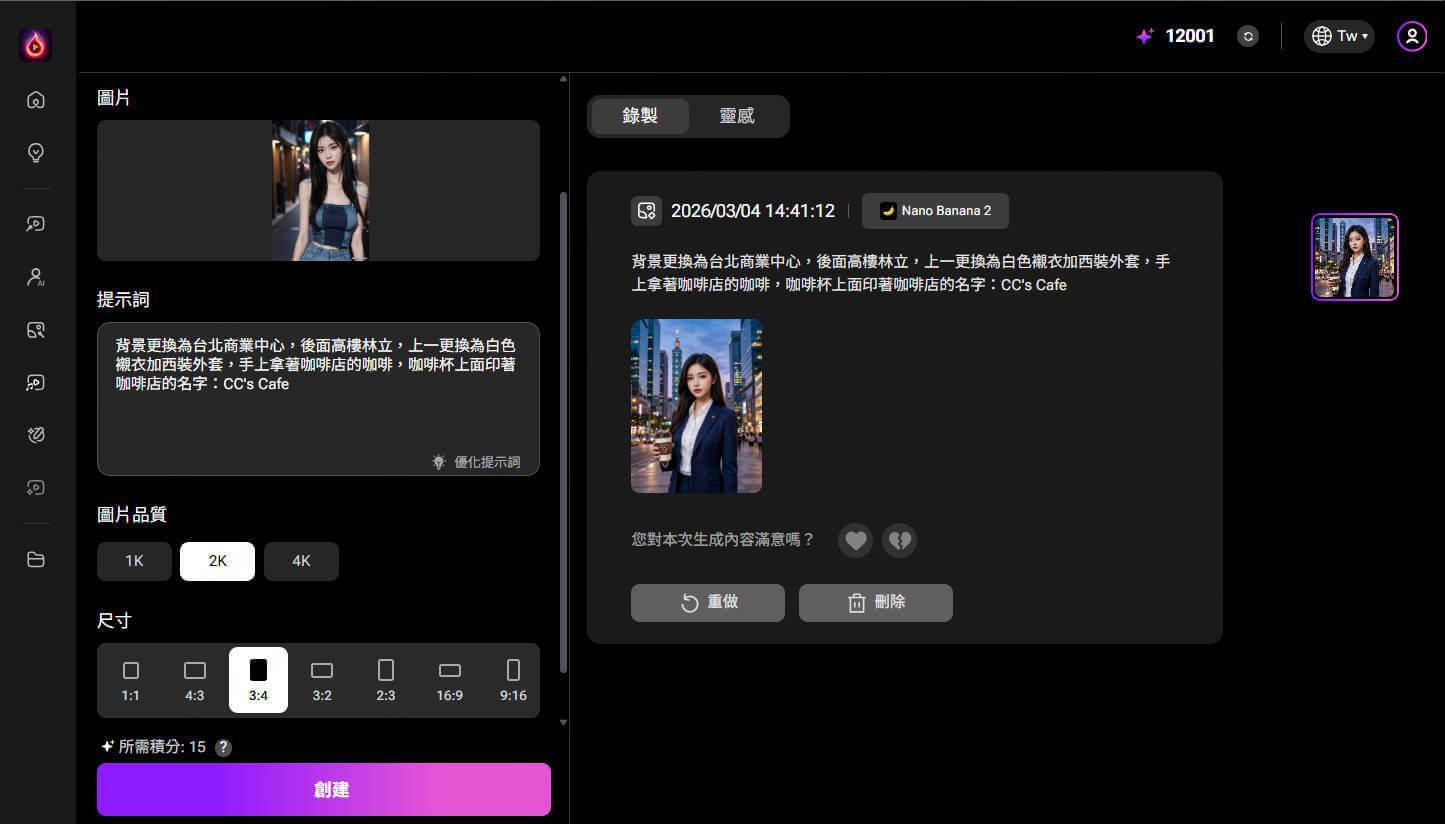Select the sketch editing icon in sidebar
The height and width of the screenshot is (824, 1445).
tap(35, 434)
